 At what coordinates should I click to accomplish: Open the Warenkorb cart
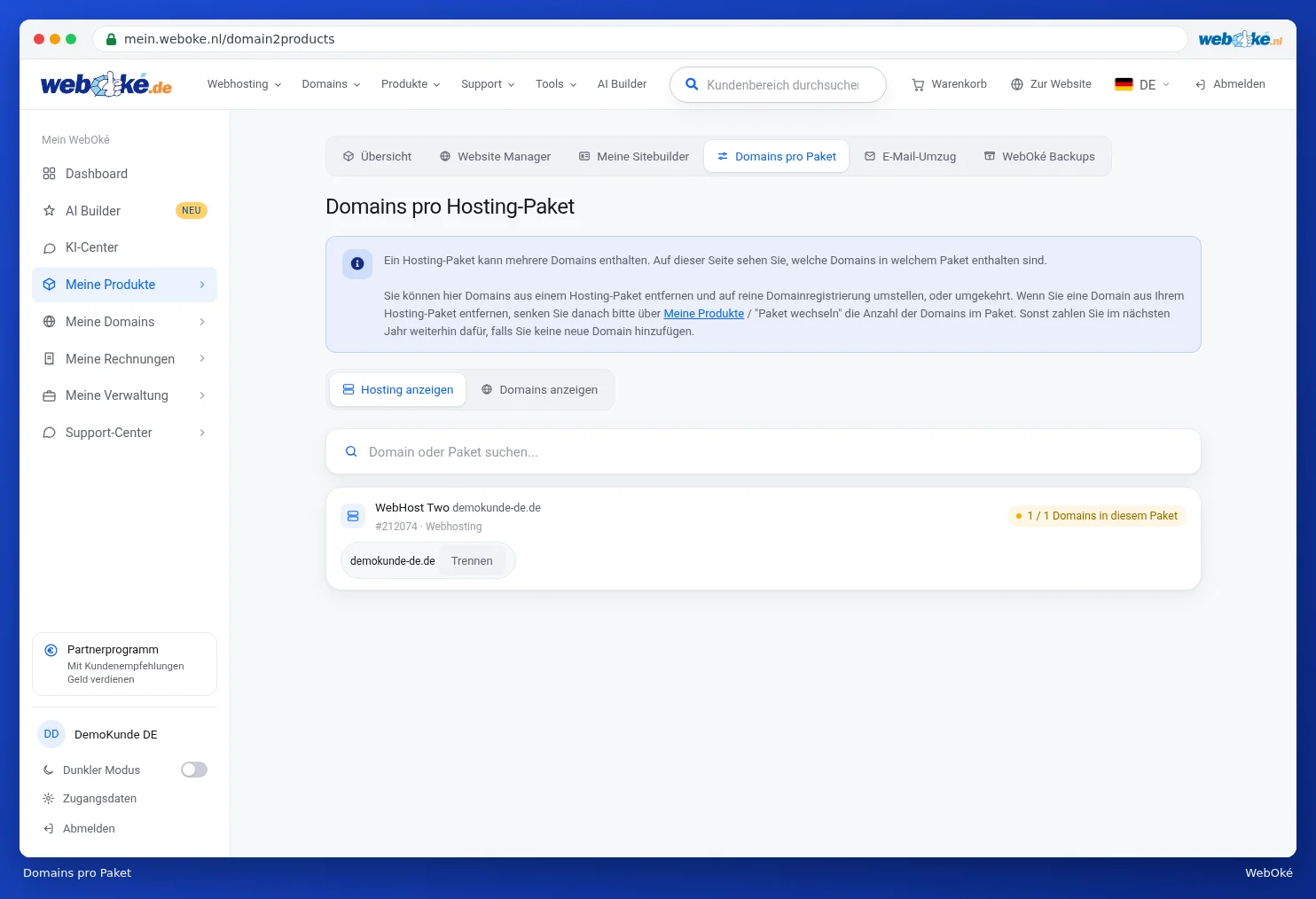point(949,84)
